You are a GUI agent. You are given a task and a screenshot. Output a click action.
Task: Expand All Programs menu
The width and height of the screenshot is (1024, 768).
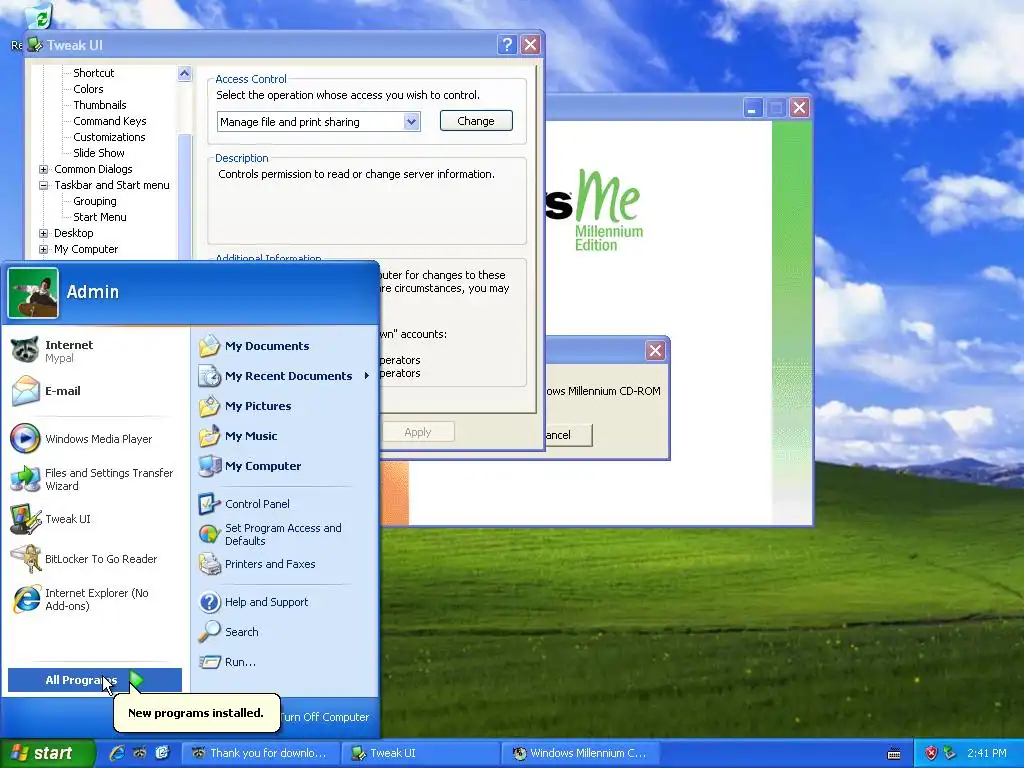click(x=95, y=680)
